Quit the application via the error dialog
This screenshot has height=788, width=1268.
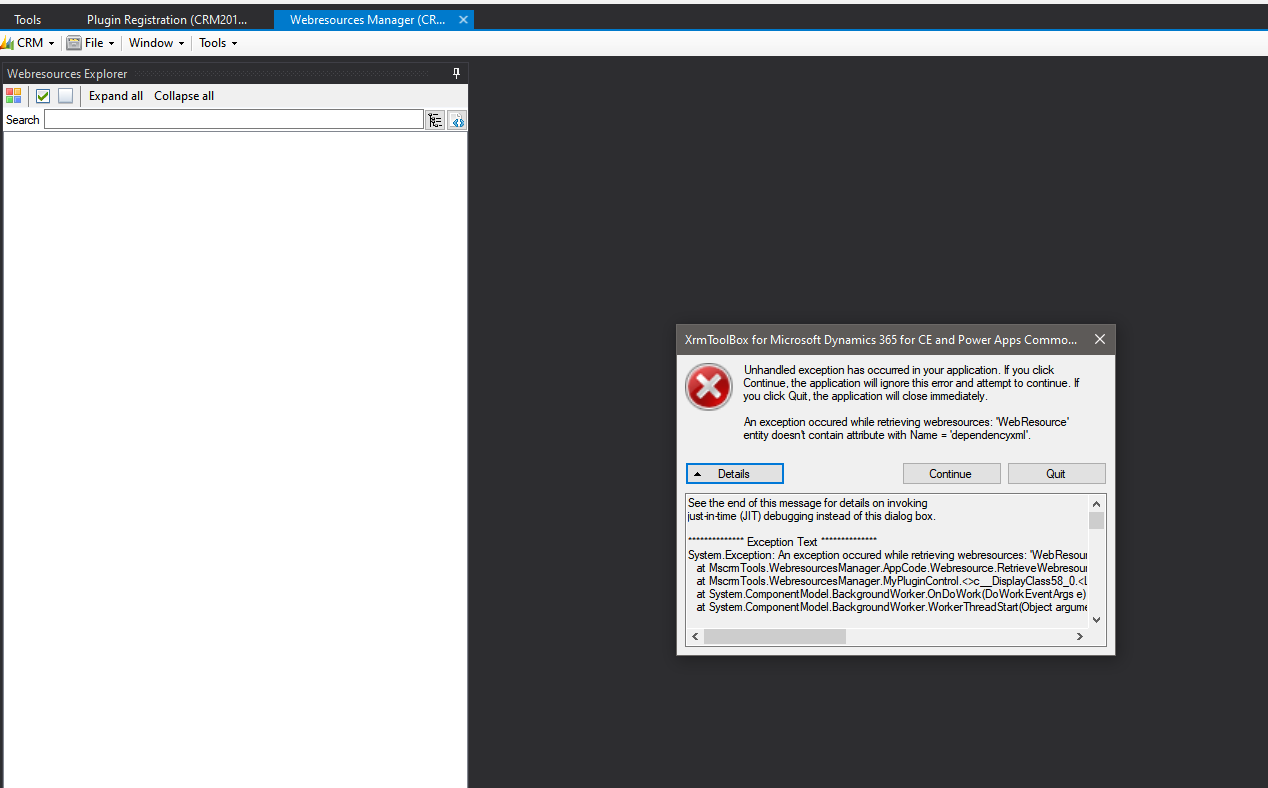point(1056,473)
